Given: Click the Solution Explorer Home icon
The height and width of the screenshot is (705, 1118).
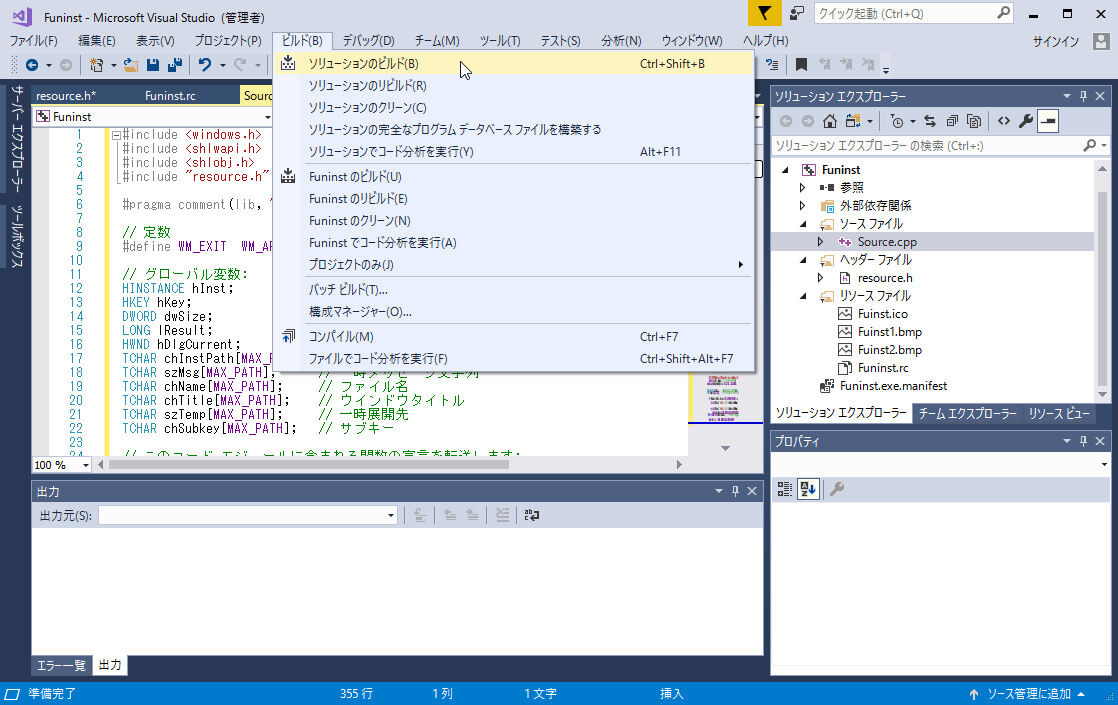Looking at the screenshot, I should tap(829, 121).
